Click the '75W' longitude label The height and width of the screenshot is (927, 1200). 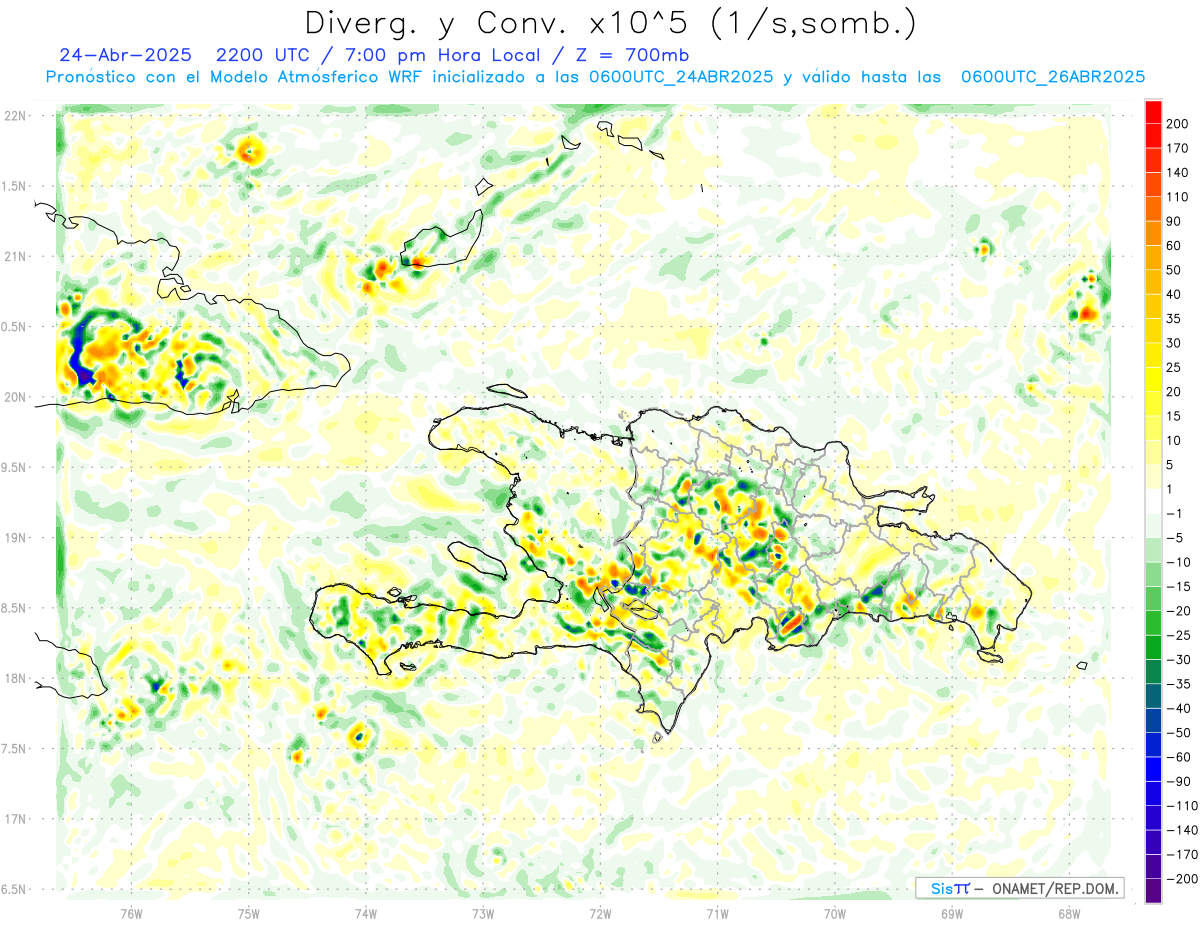[249, 913]
